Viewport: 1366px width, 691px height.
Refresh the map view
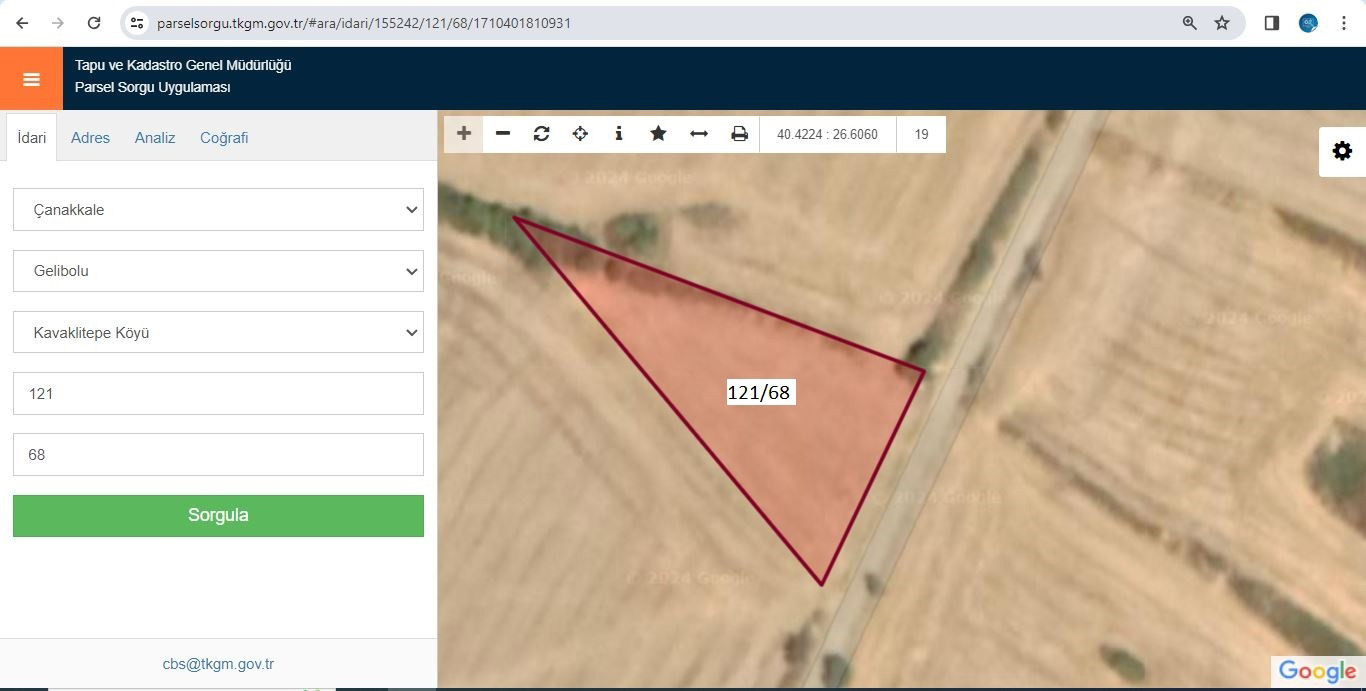click(x=541, y=134)
